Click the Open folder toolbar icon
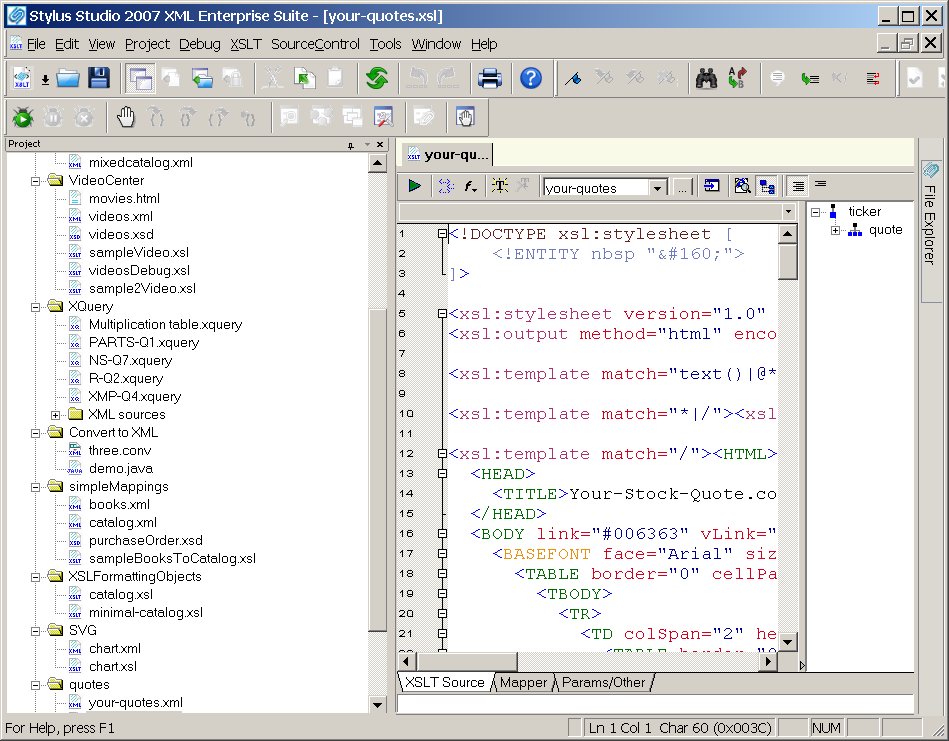 [x=68, y=78]
